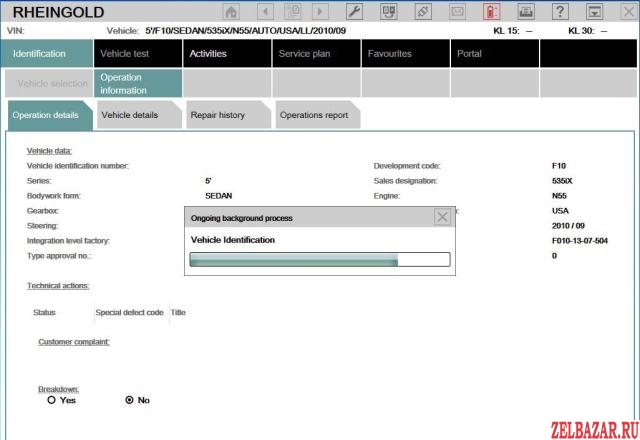Click the Vehicle data heading
The width and height of the screenshot is (640, 440).
click(x=49, y=151)
